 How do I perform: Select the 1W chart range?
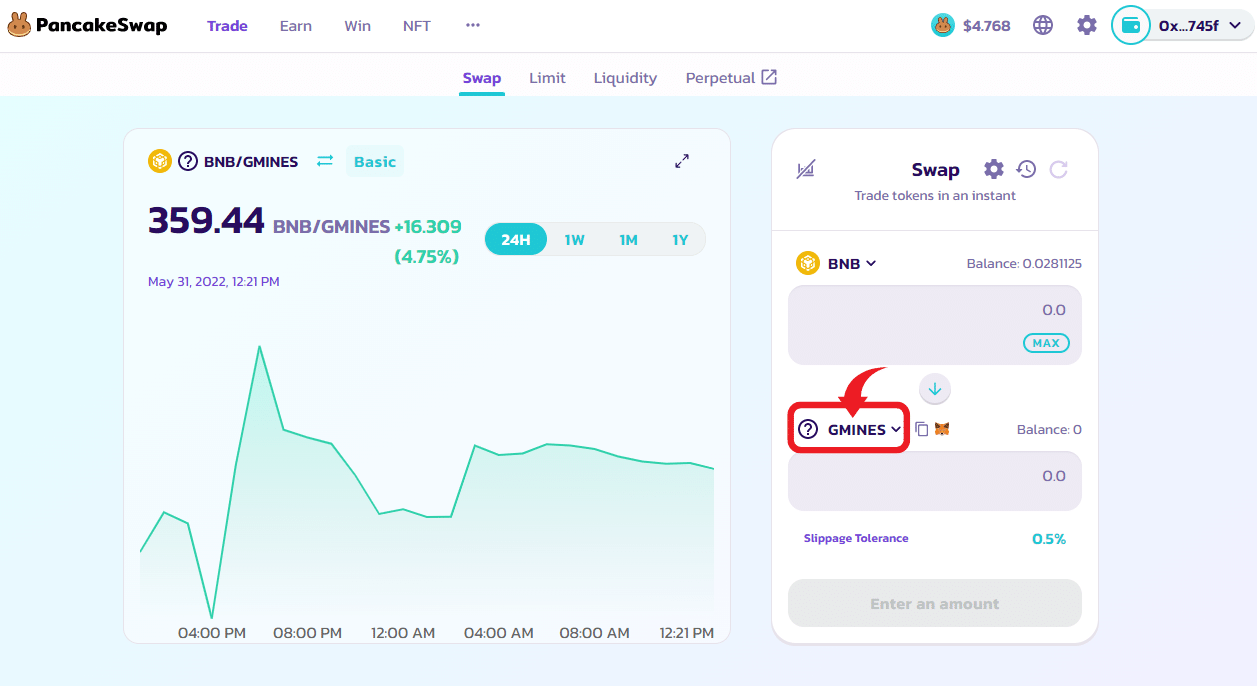[574, 240]
